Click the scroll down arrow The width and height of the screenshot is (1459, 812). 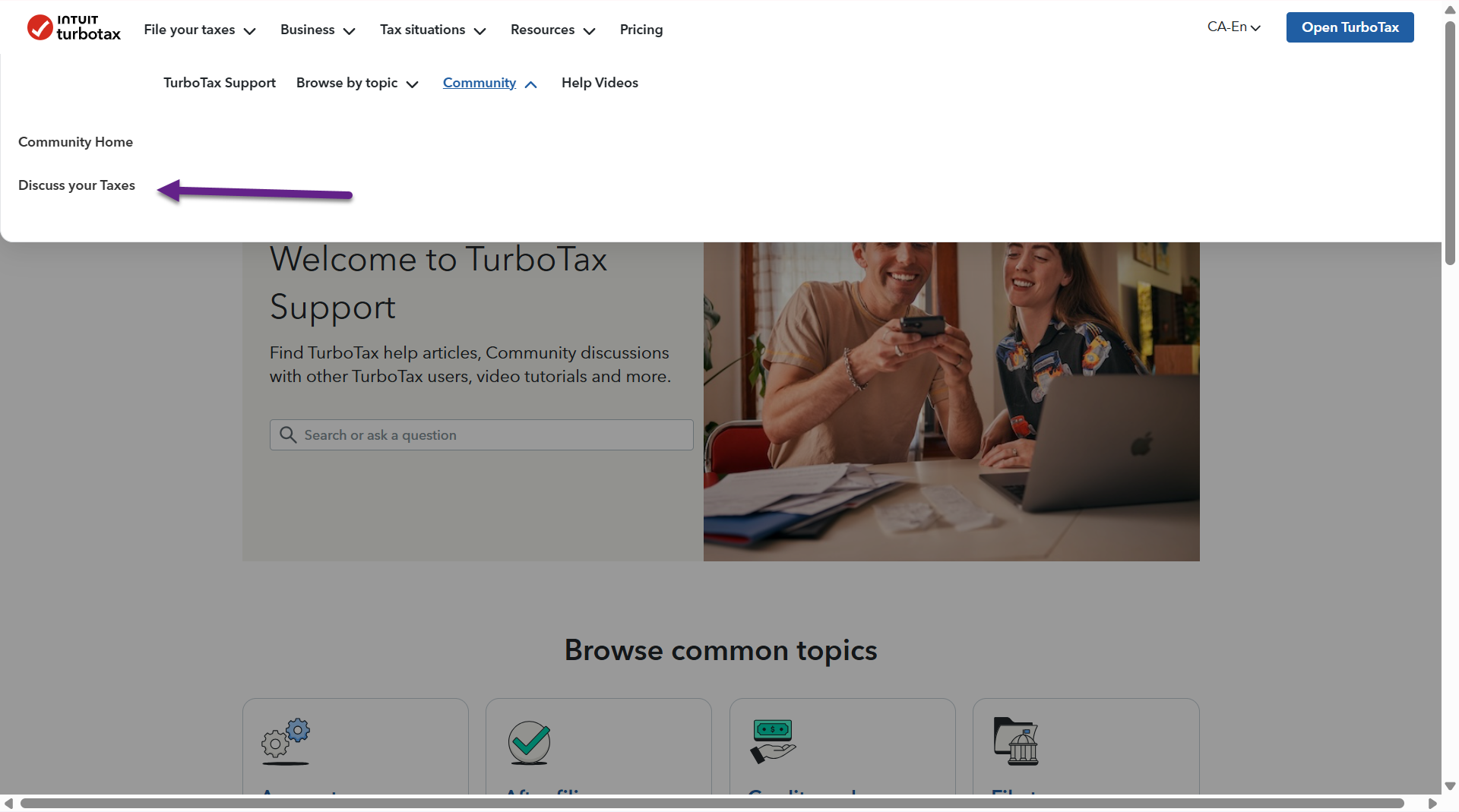[x=1450, y=786]
